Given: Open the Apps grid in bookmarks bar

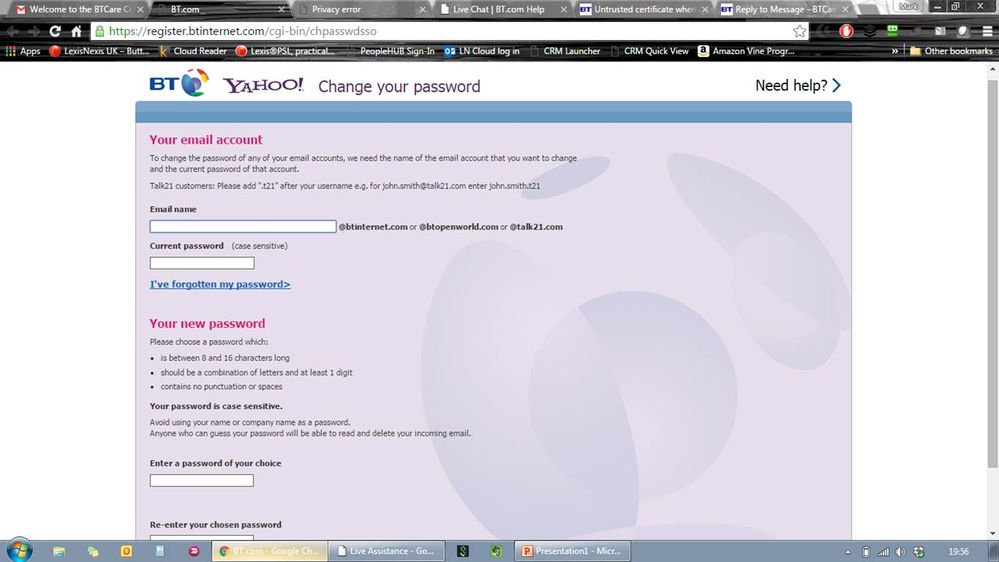Looking at the screenshot, I should 23,51.
